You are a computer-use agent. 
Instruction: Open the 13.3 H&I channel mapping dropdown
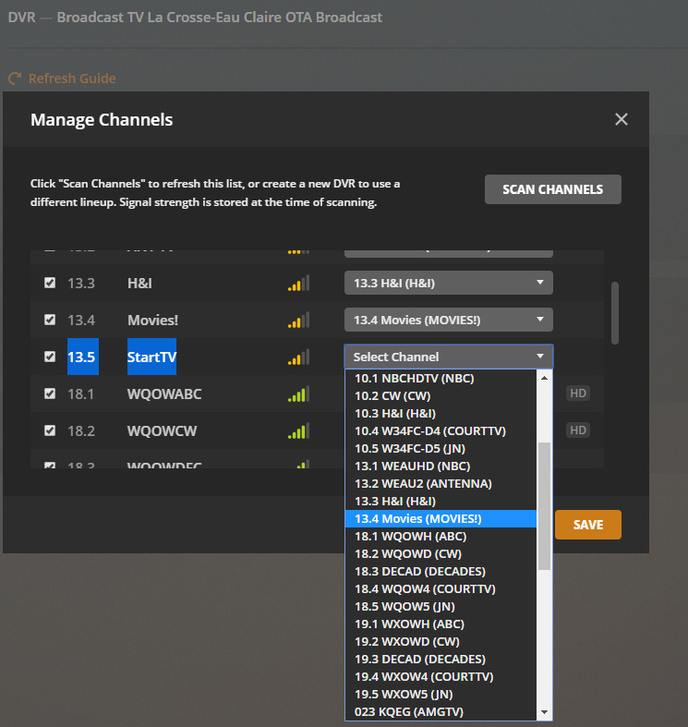448,283
